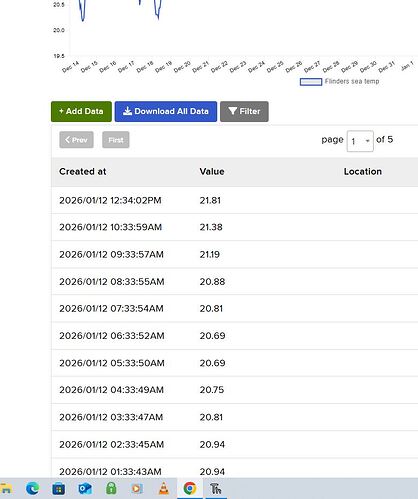Viewport: 418px width, 499px height.
Task: Open File Explorer from the taskbar
Action: (x=6, y=489)
